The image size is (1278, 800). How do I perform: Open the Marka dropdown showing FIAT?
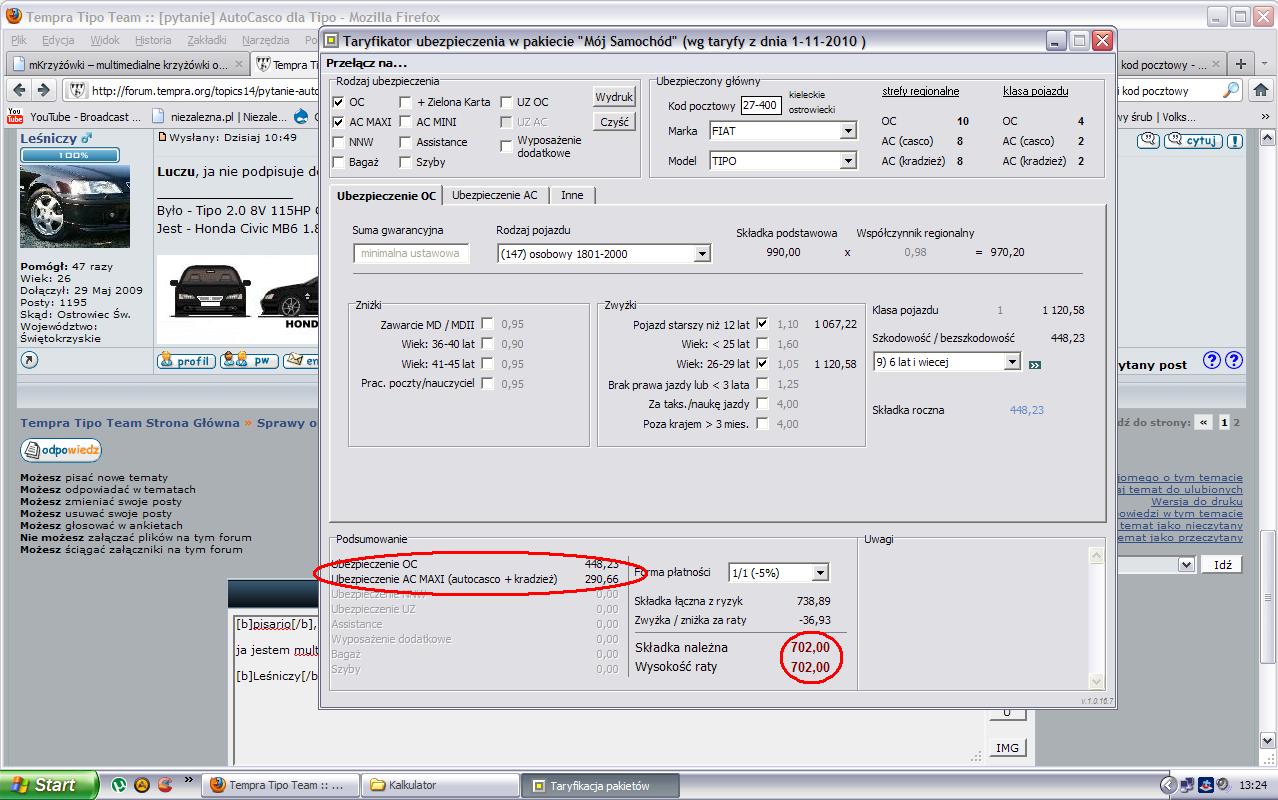(x=848, y=131)
